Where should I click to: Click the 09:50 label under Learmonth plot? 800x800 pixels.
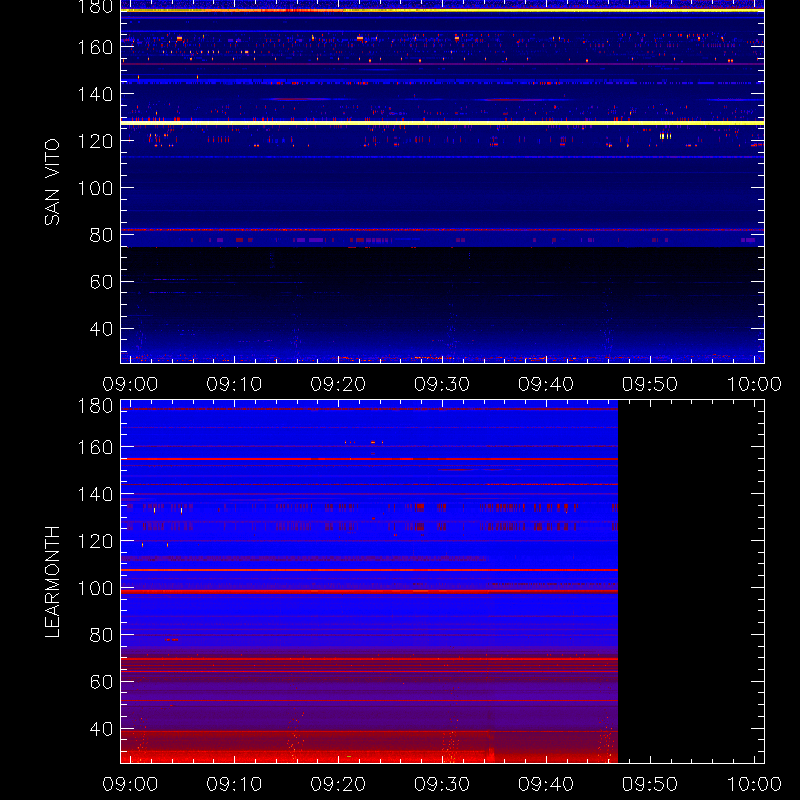[650, 784]
